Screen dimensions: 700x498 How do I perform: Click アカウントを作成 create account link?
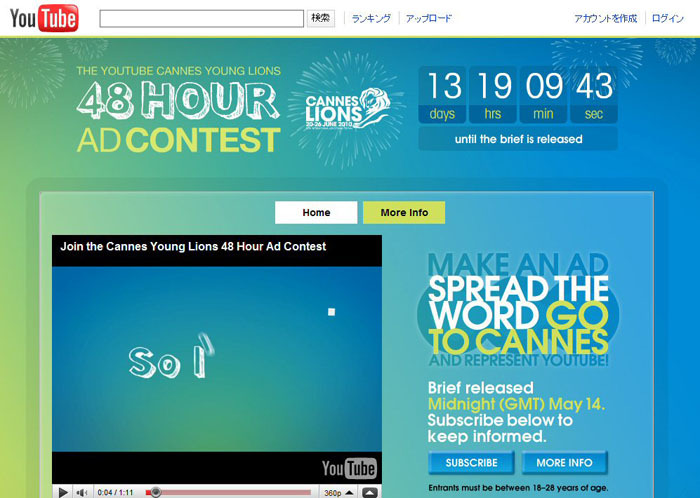(x=605, y=18)
